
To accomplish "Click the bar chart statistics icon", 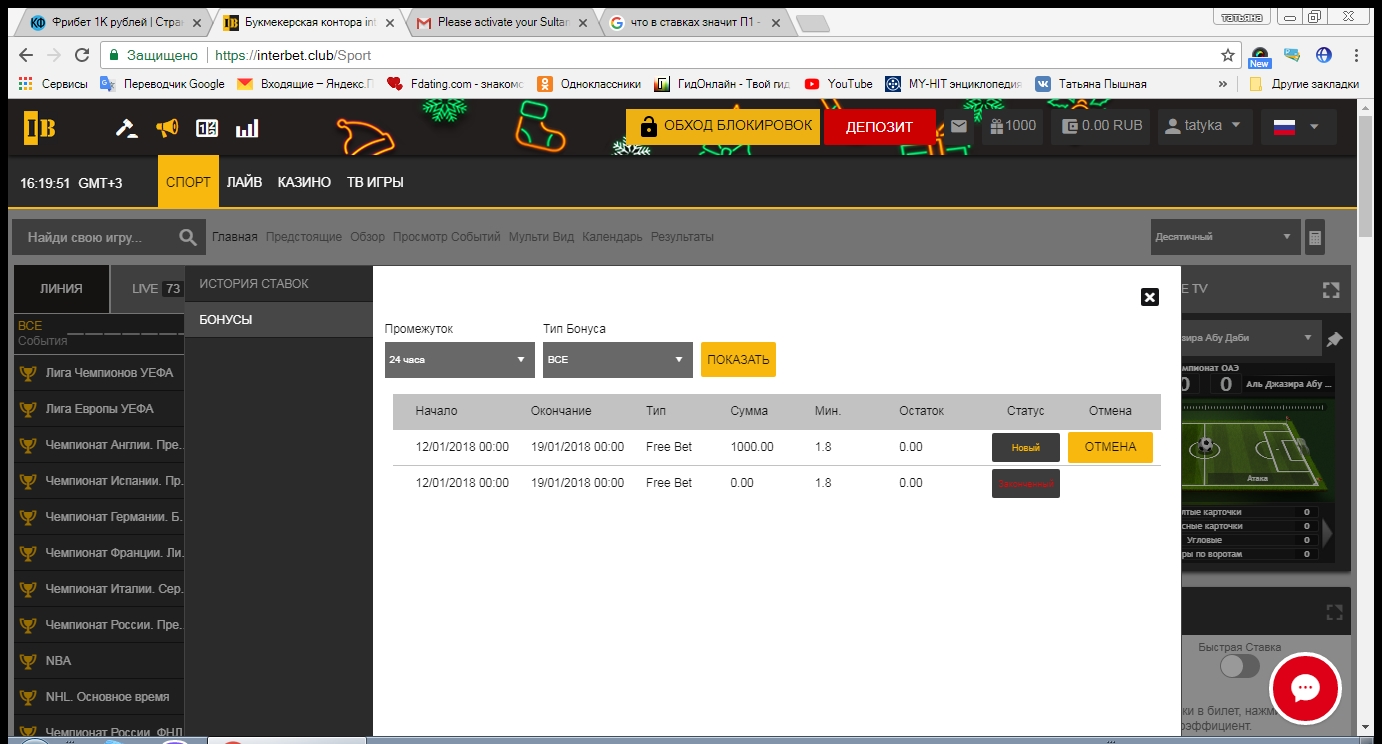I will click(246, 128).
